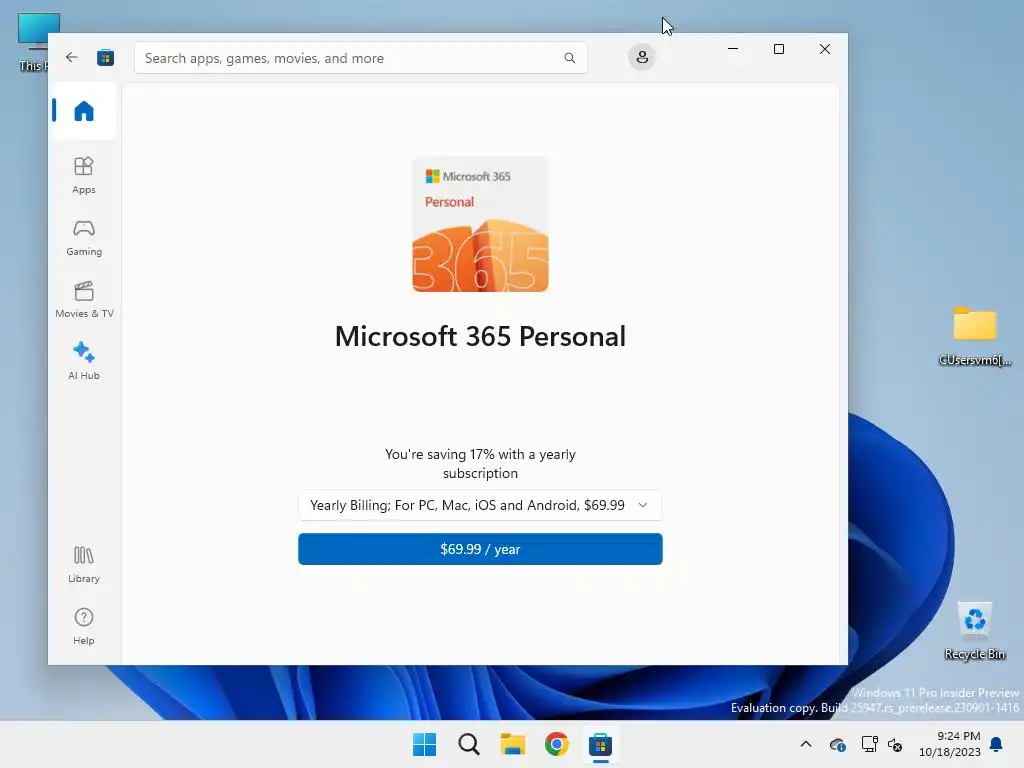The height and width of the screenshot is (768, 1024).
Task: Click the search magnifier icon in search box
Action: (x=569, y=58)
